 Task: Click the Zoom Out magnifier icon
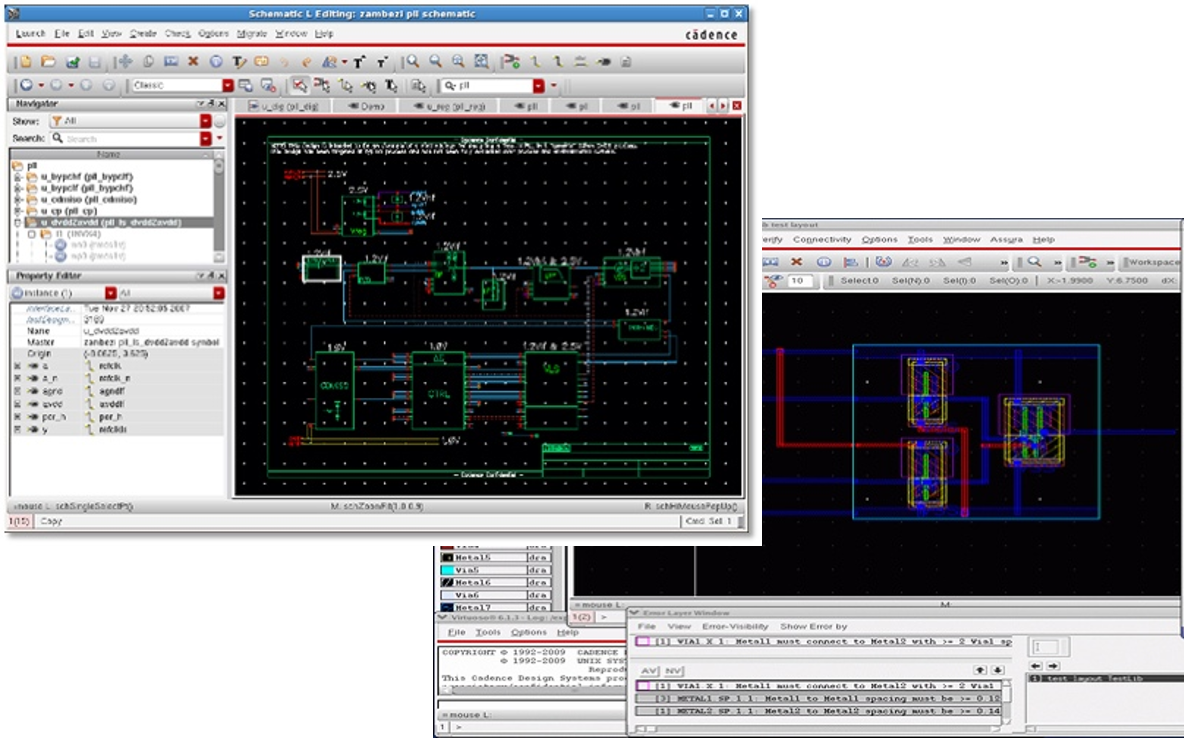point(436,62)
